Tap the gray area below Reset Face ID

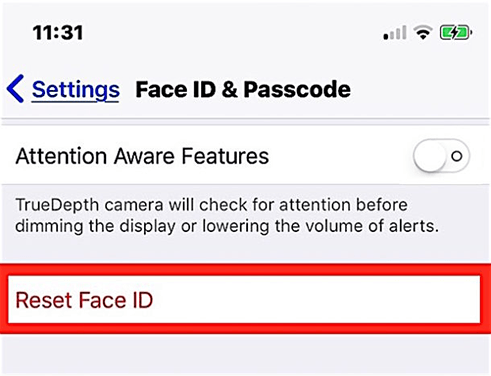[x=245, y=355]
